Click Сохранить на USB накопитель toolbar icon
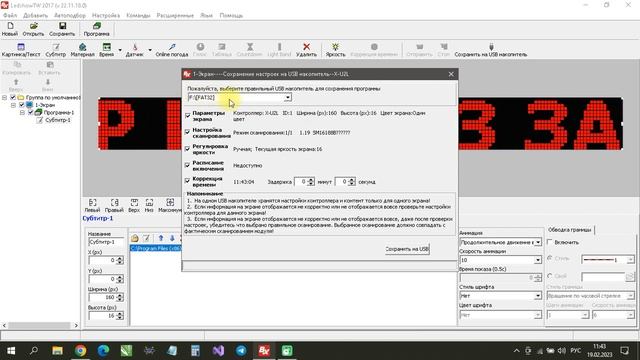 491,50
